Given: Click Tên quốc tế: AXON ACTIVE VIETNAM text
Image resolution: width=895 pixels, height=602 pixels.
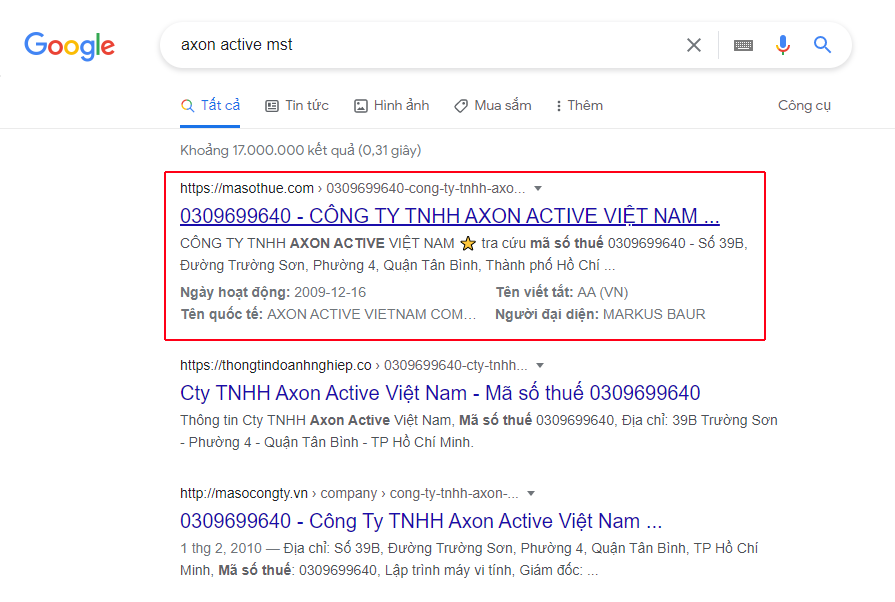Looking at the screenshot, I should tap(328, 314).
